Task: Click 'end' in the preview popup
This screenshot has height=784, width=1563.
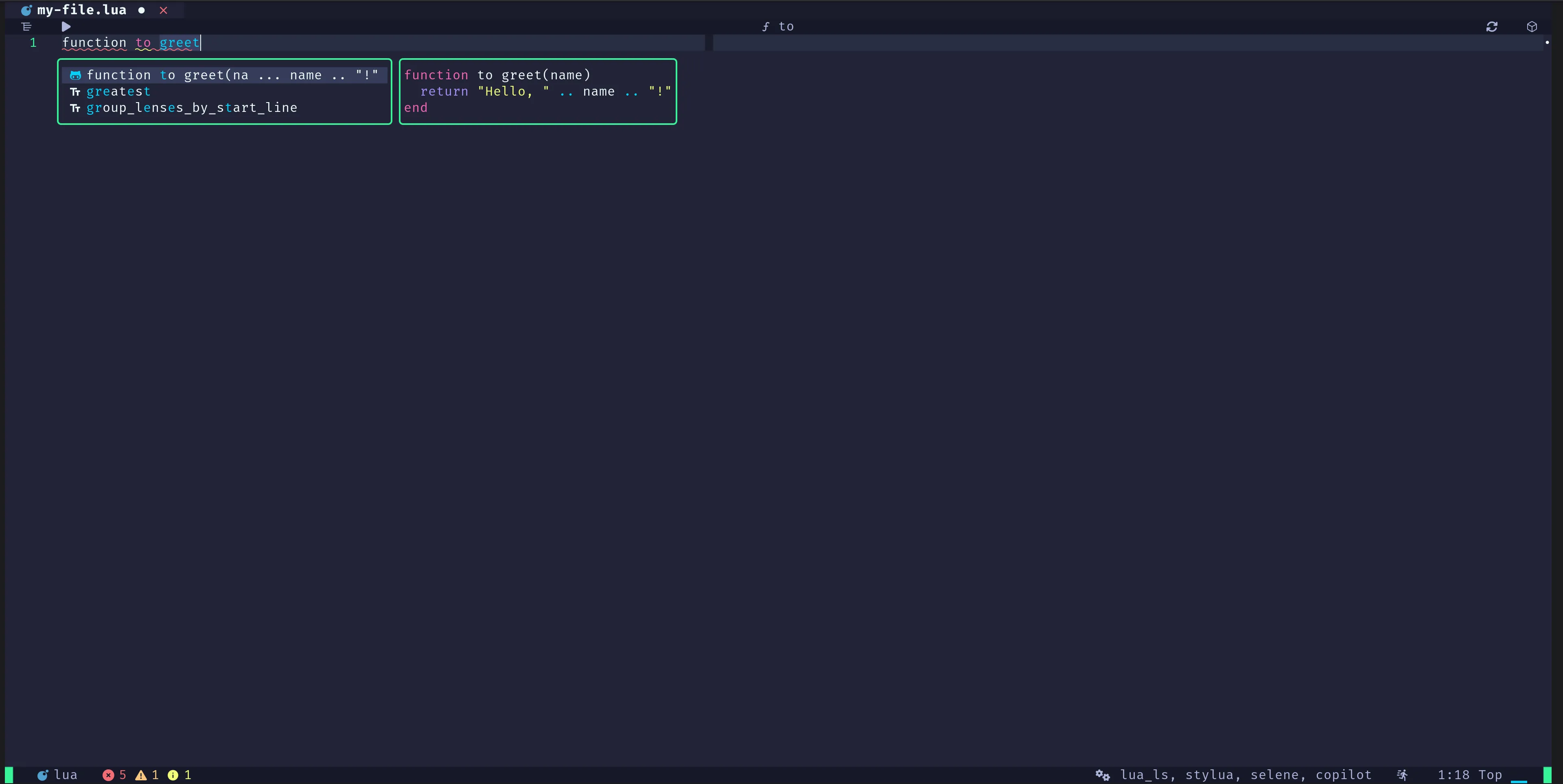Action: tap(416, 108)
